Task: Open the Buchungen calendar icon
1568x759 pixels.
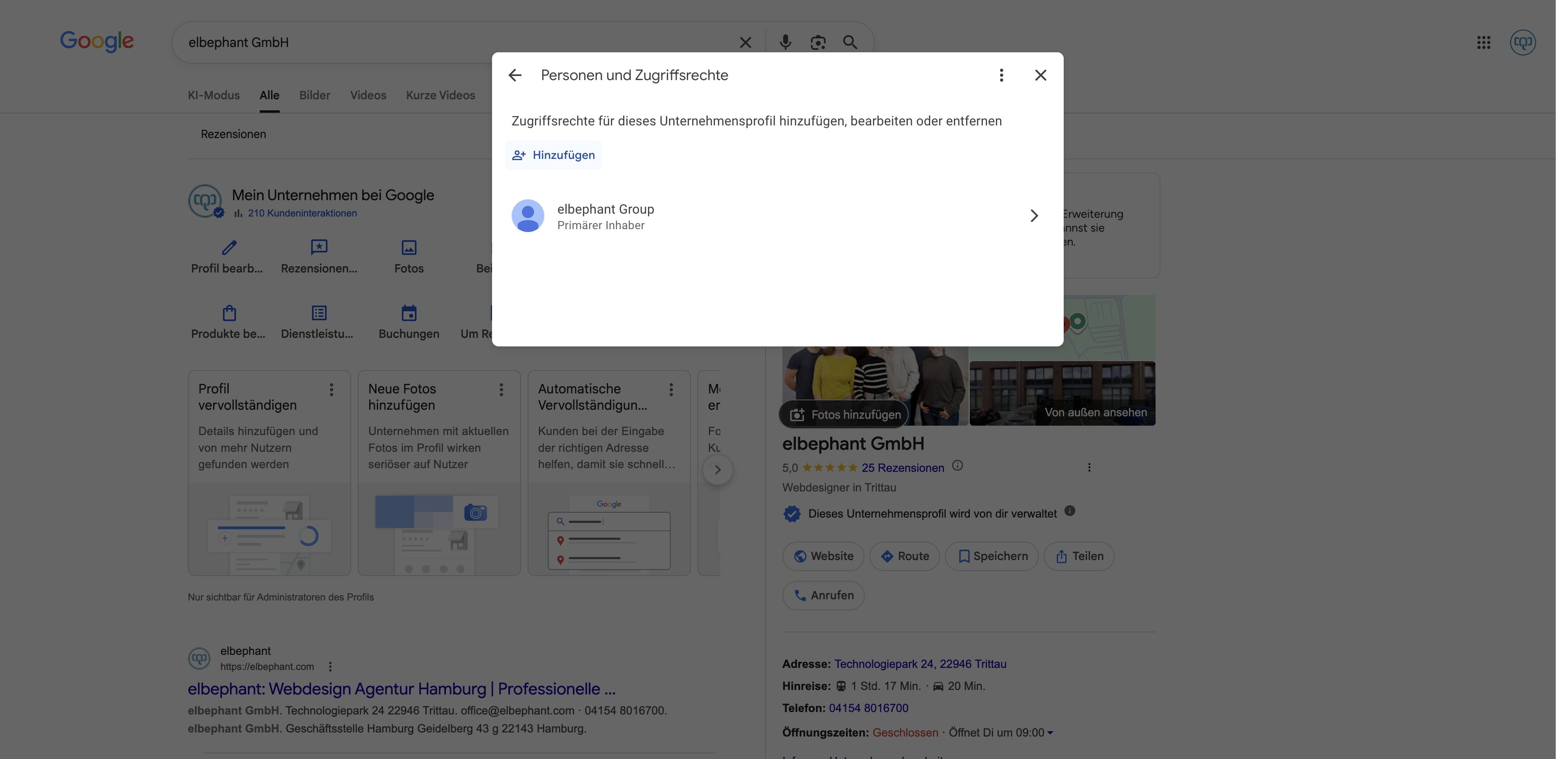Action: 409,313
